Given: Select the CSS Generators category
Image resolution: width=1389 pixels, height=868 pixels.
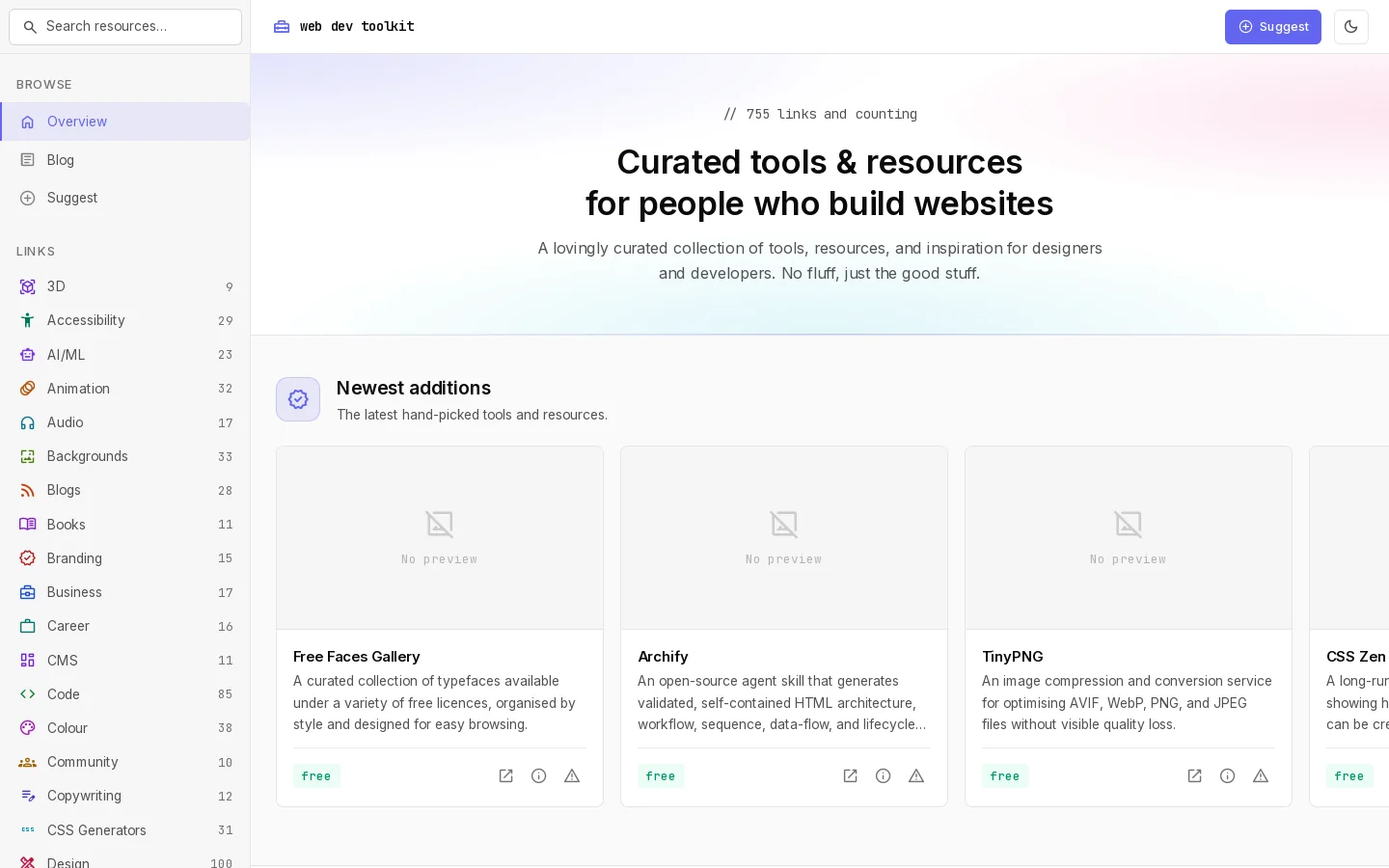Looking at the screenshot, I should (x=125, y=830).
